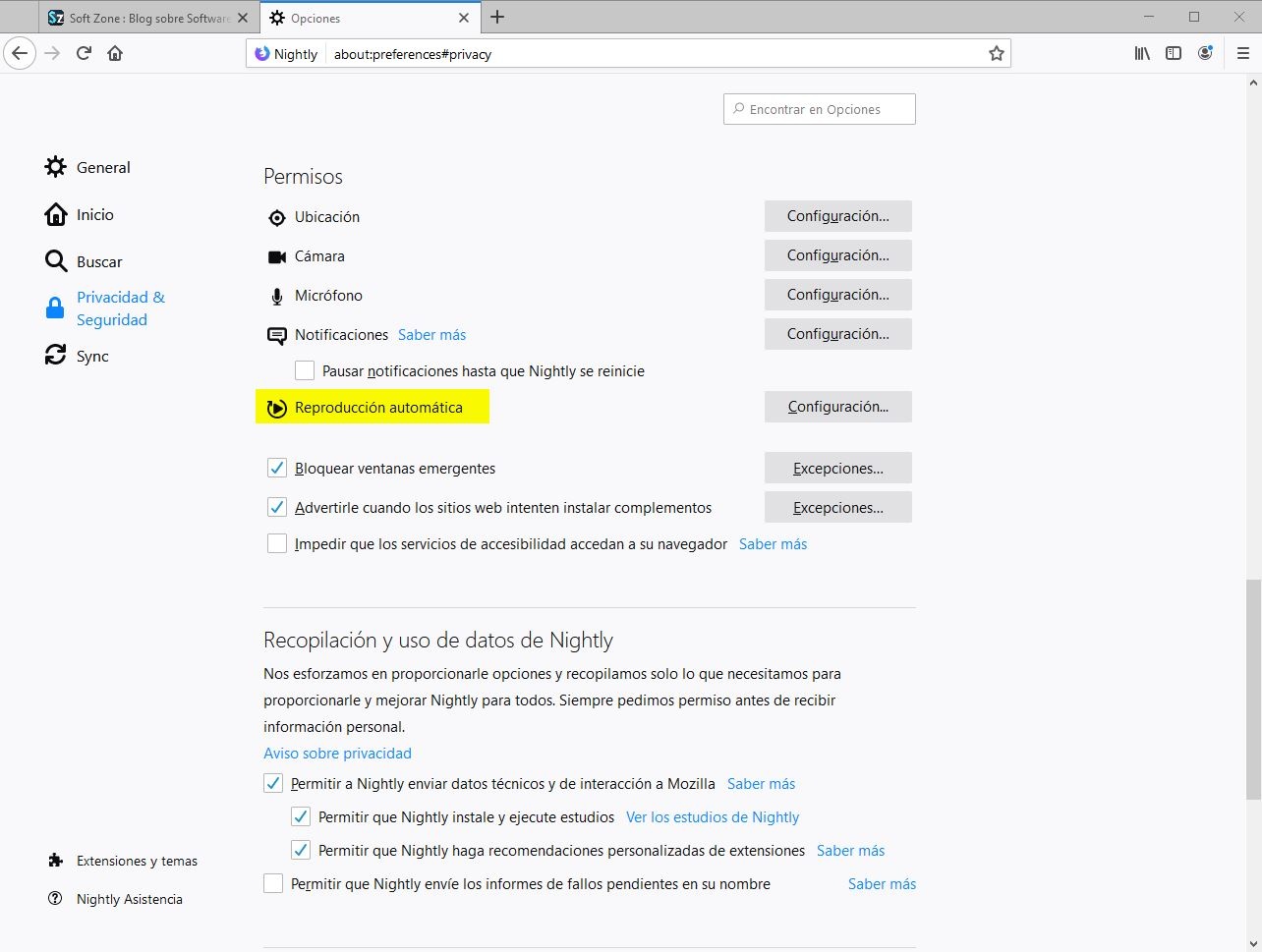Click the Ubicación location icon
Image resolution: width=1262 pixels, height=952 pixels.
277,217
